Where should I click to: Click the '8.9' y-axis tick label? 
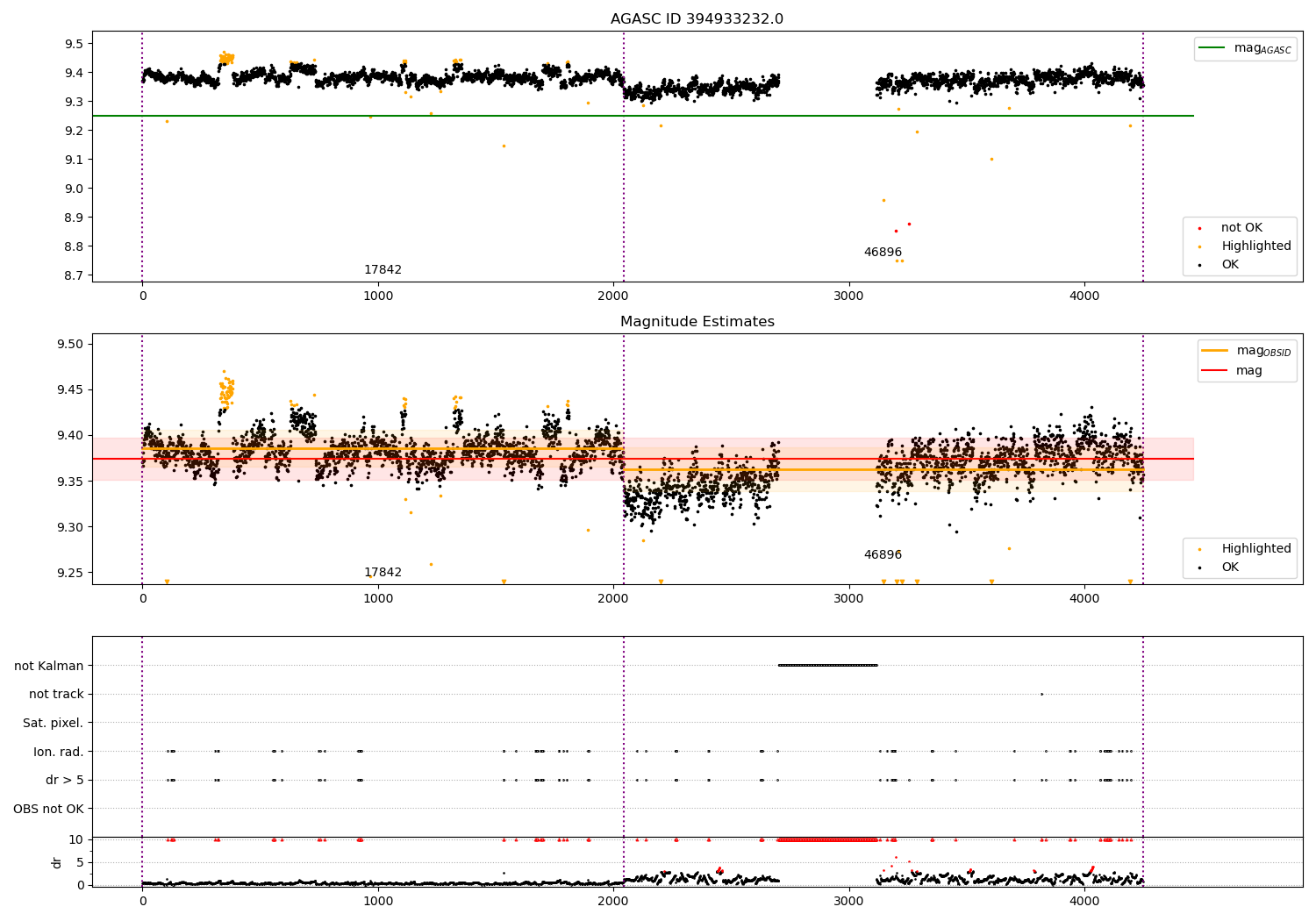[74, 218]
